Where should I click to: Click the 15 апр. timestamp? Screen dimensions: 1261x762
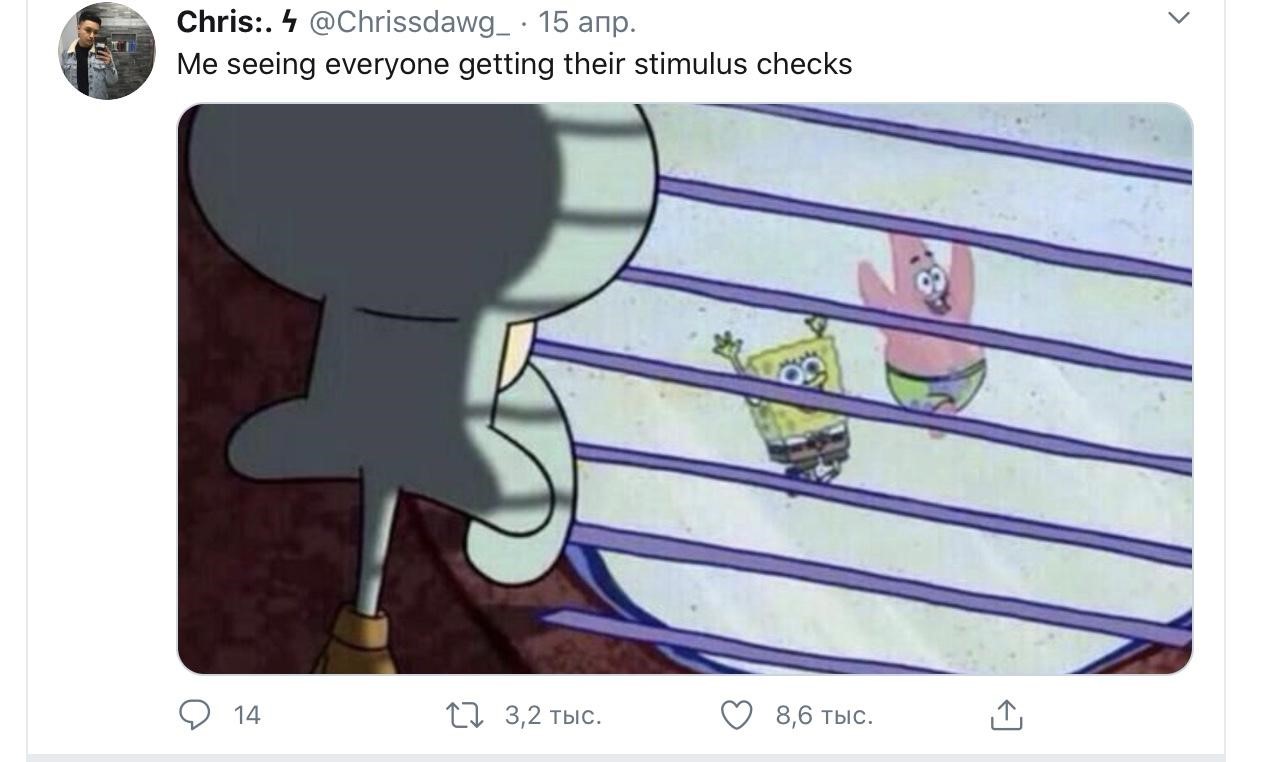(x=587, y=22)
